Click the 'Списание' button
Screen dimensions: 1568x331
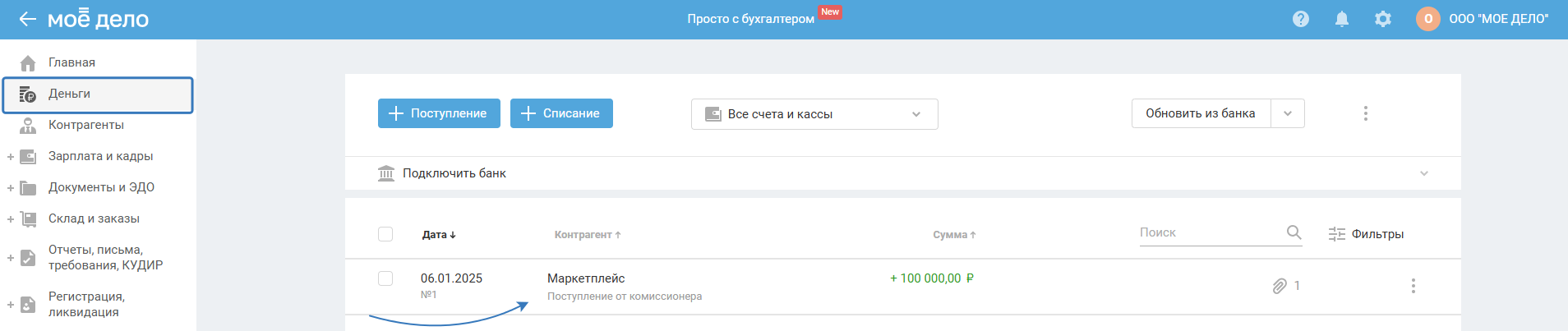tap(561, 113)
